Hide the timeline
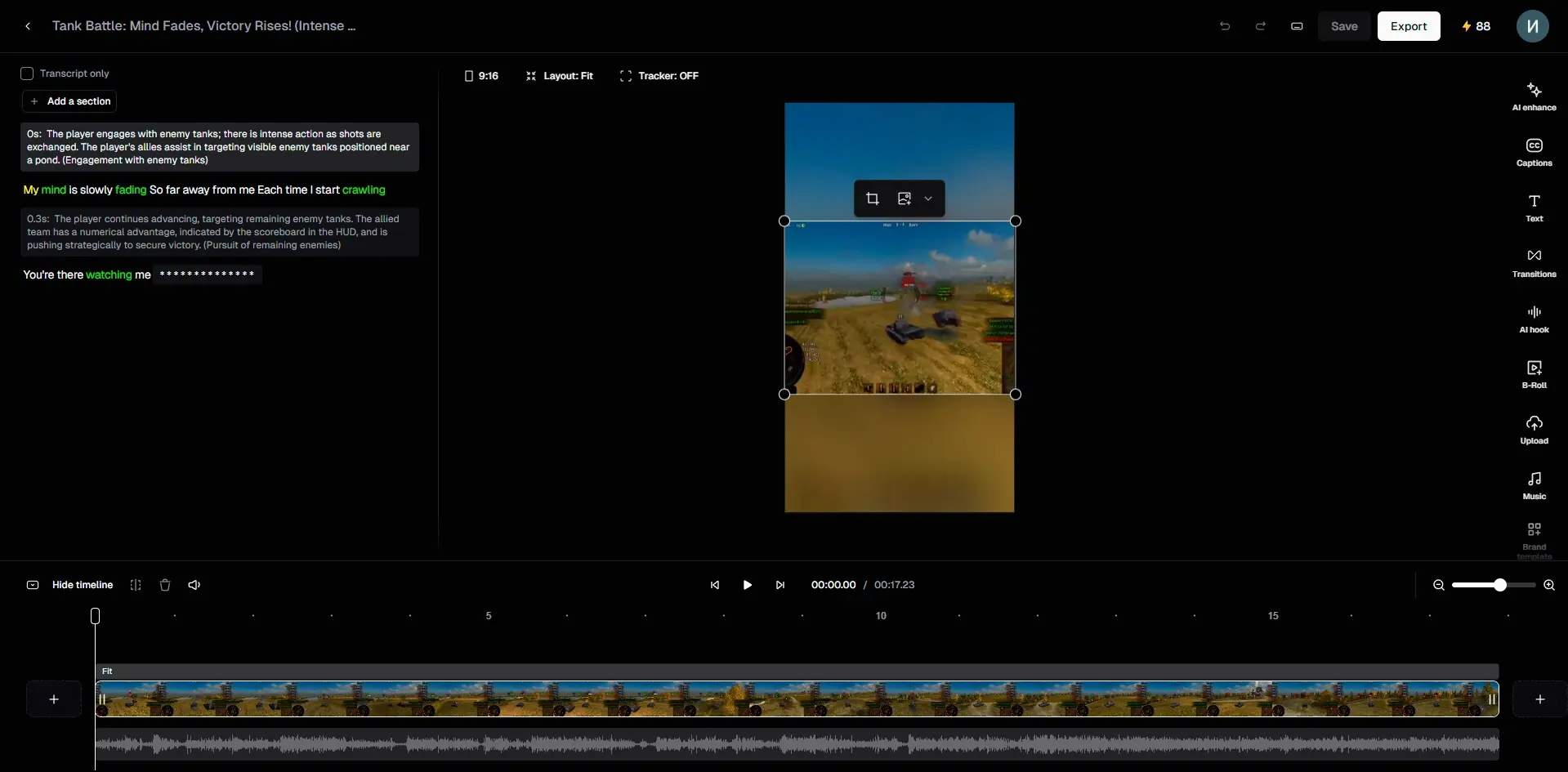The image size is (1568, 772). (70, 585)
